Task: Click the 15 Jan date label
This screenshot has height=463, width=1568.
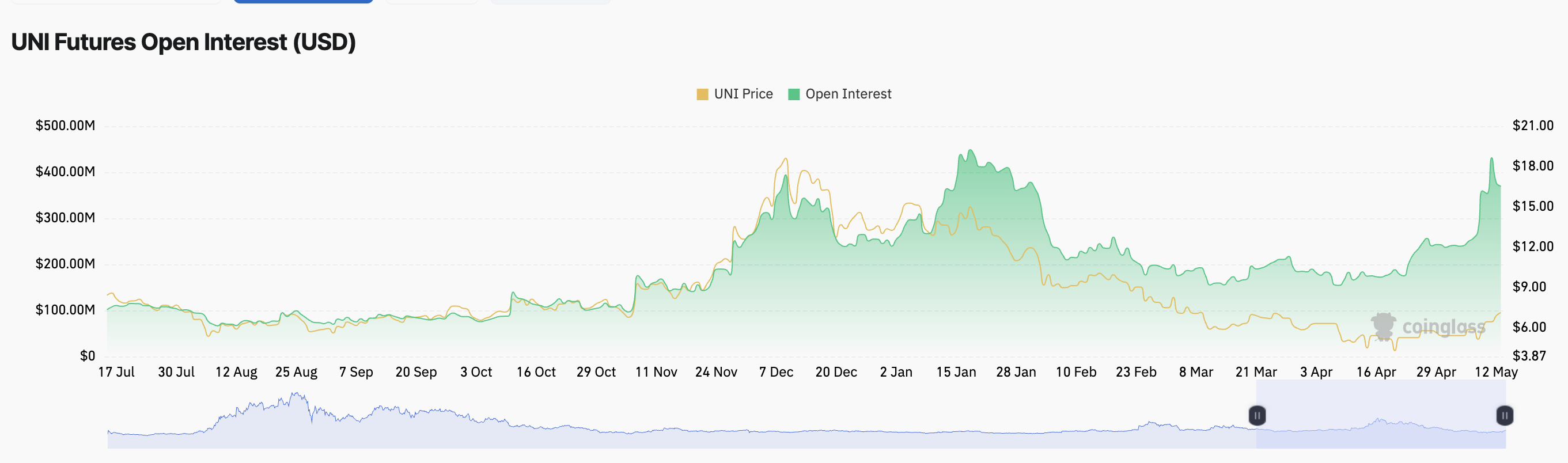Action: (x=956, y=372)
